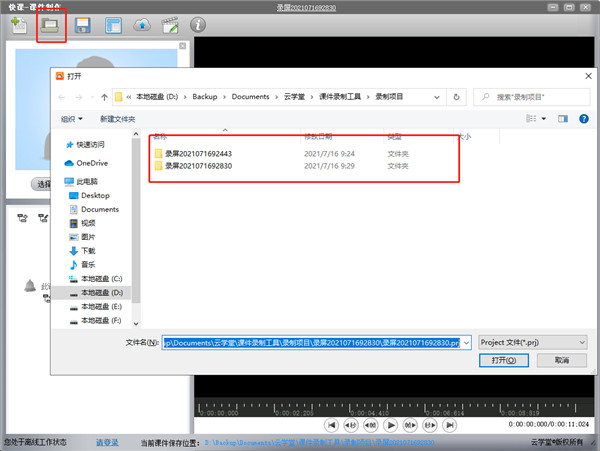
Task: Click the 打开(O) button
Action: 504,360
